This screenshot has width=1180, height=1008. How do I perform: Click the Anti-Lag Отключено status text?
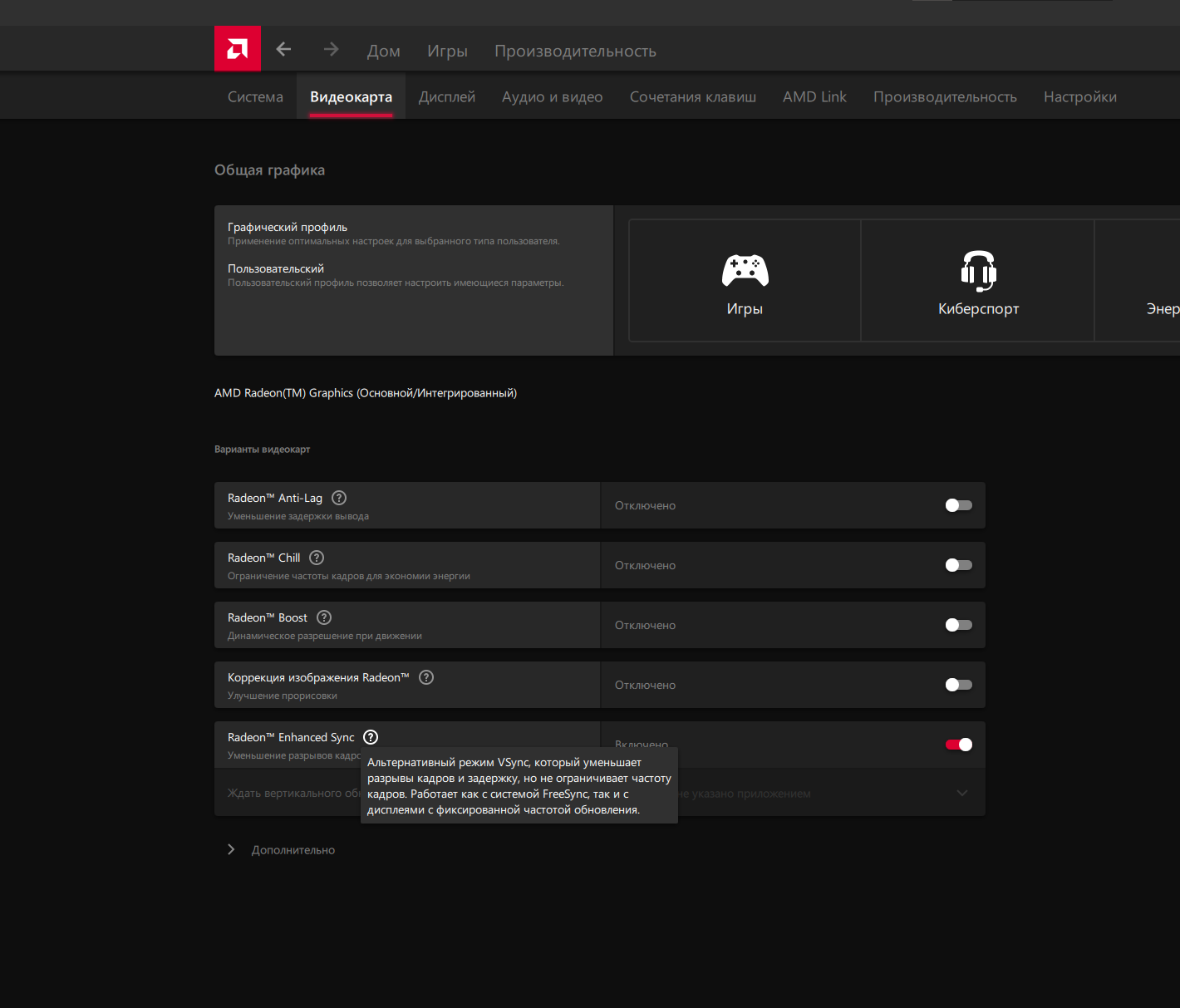pyautogui.click(x=646, y=505)
